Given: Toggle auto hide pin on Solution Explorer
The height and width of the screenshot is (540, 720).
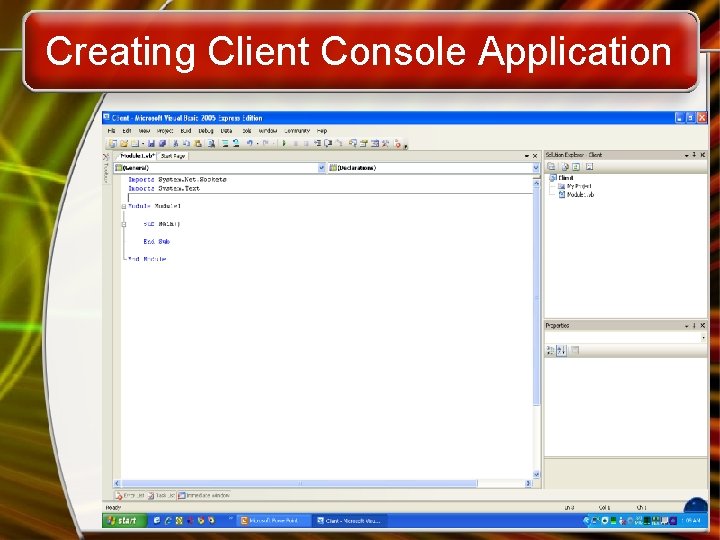Looking at the screenshot, I should (694, 155).
